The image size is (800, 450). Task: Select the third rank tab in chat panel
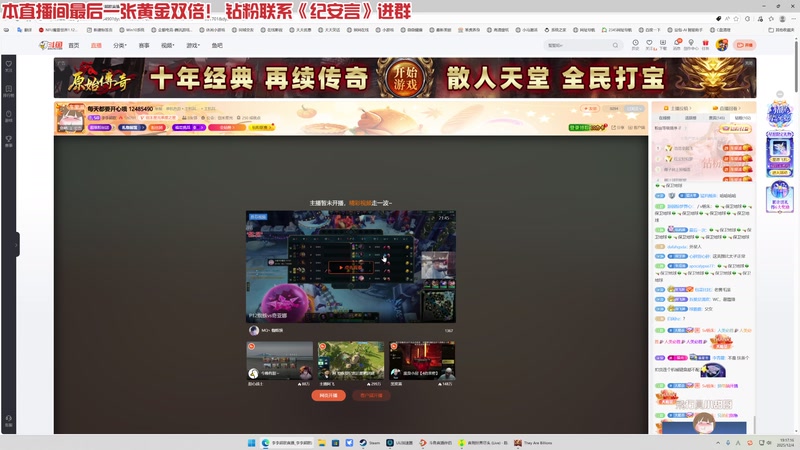716,118
